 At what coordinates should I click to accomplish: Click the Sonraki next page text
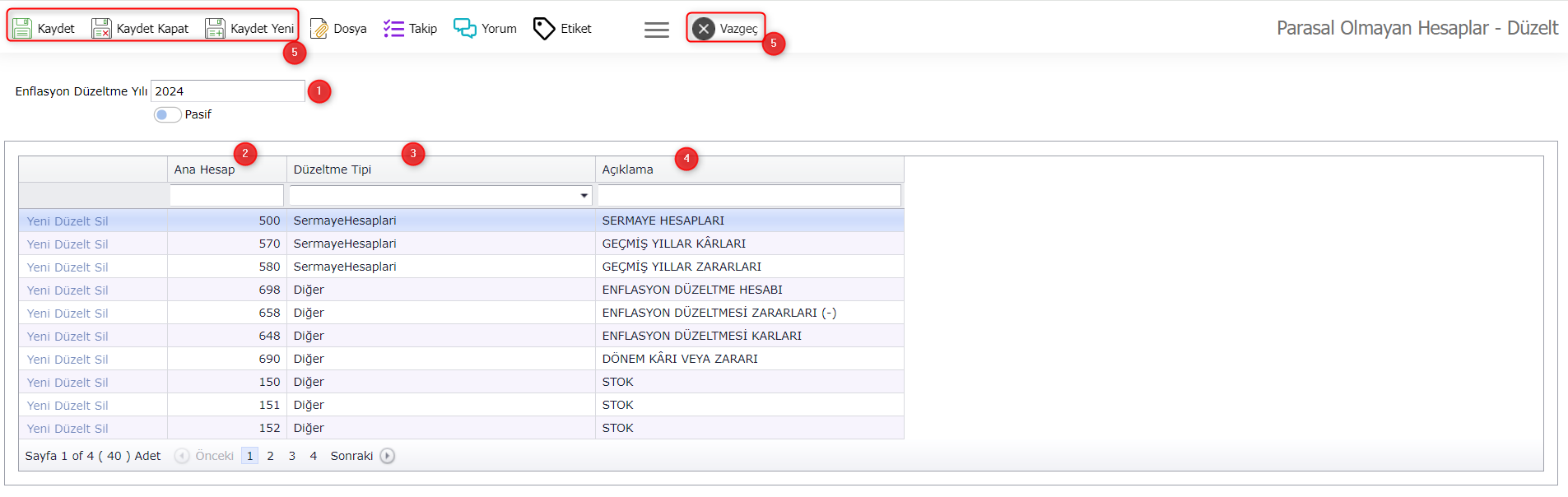click(x=351, y=456)
